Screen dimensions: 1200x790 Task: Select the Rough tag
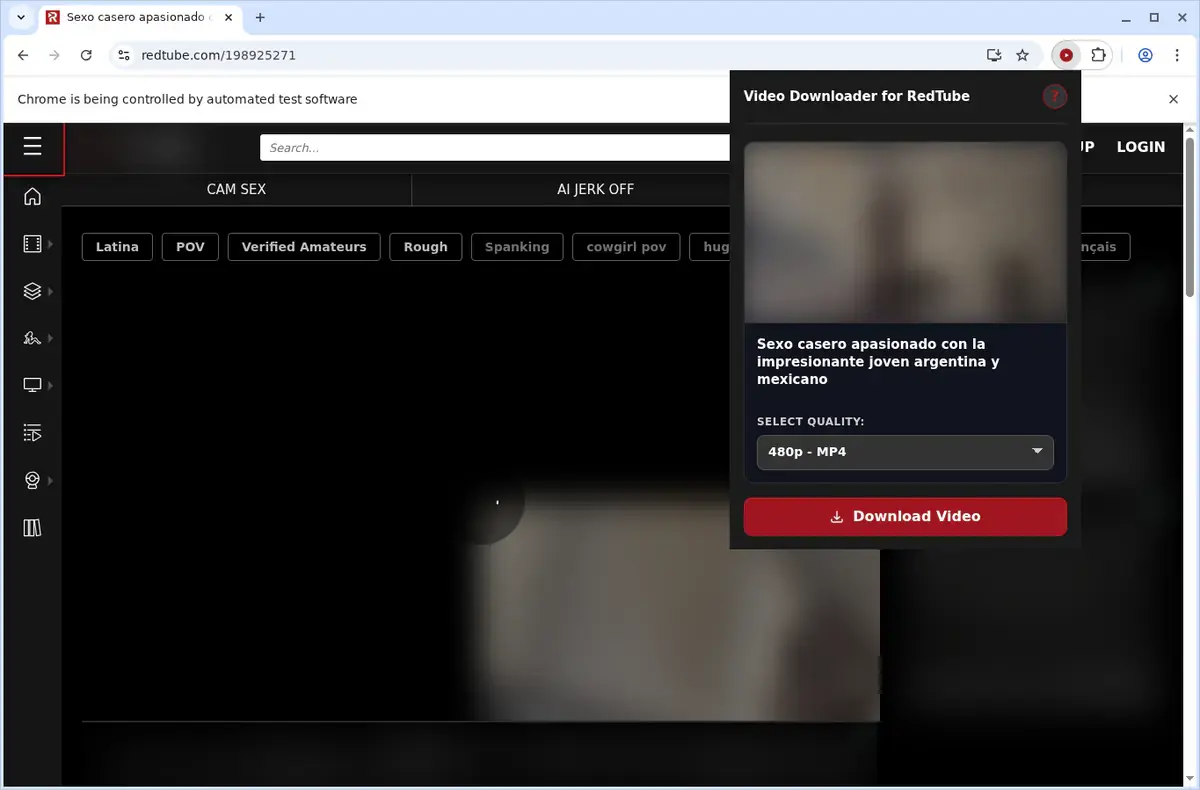click(425, 247)
